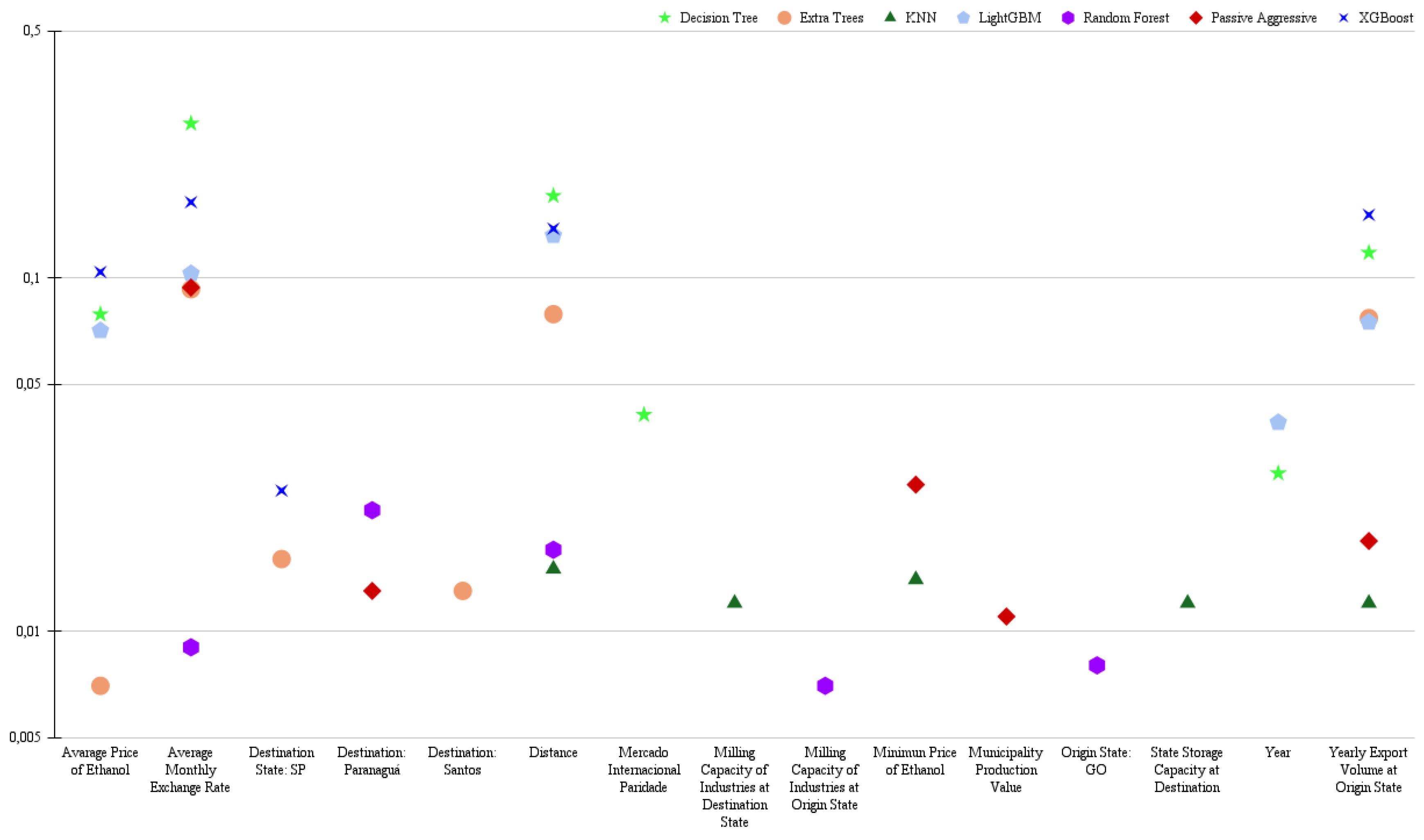Viewport: 1424px width, 840px height.
Task: Click the 0,5 y-axis tick label
Action: 32,31
